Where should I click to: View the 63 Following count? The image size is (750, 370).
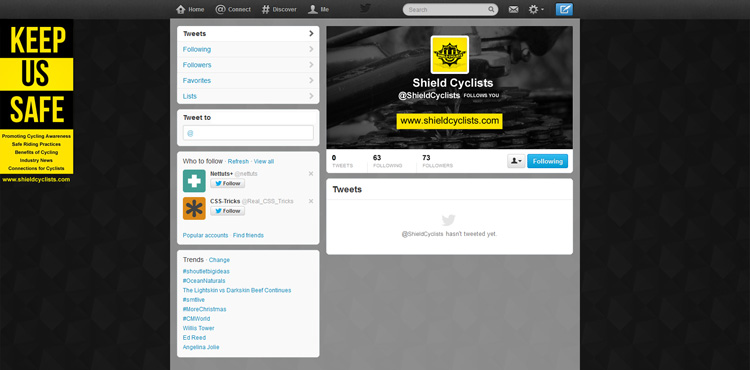coord(387,161)
